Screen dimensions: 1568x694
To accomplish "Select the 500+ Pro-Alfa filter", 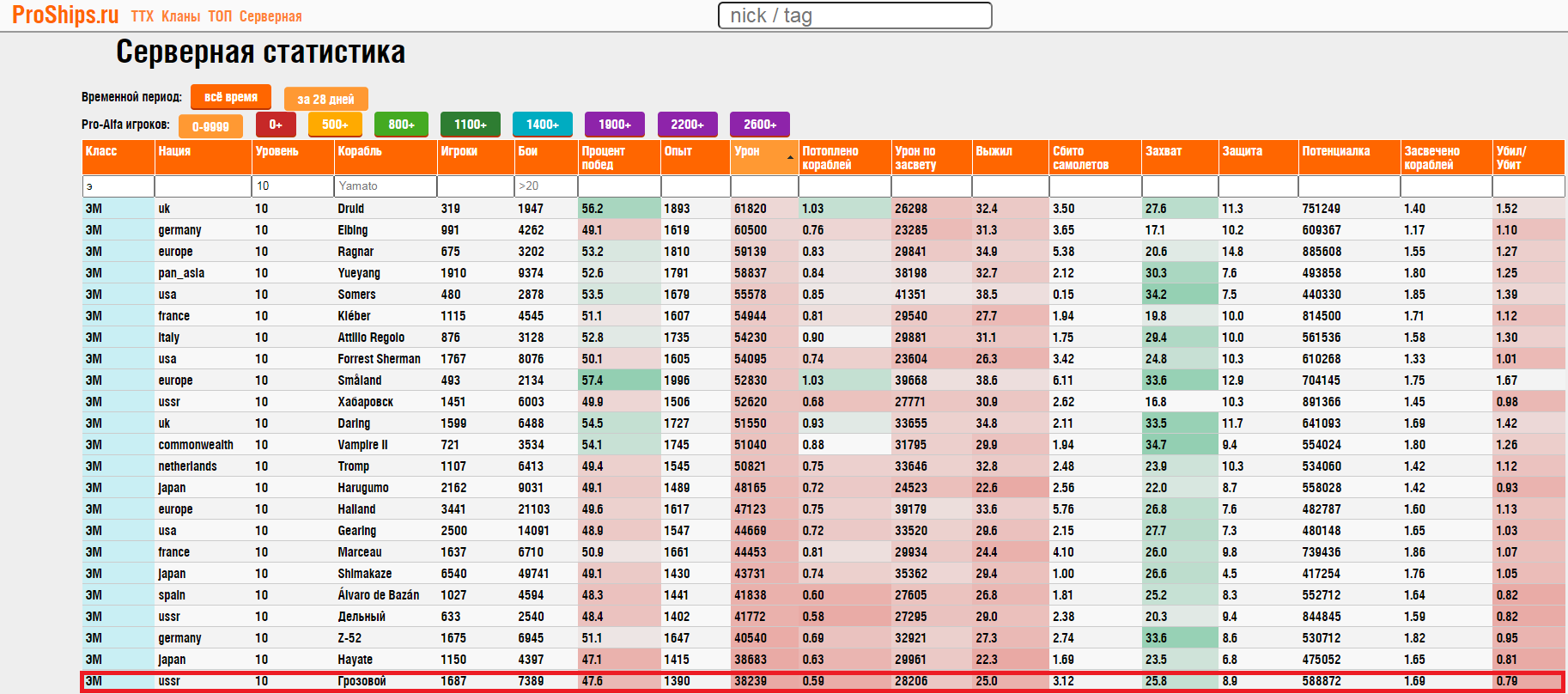I will pyautogui.click(x=335, y=125).
